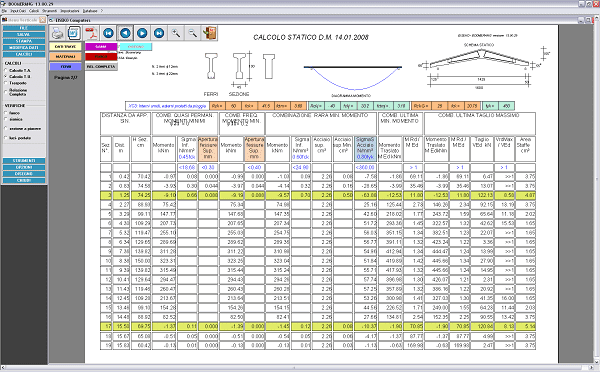Image resolution: width=600 pixels, height=373 pixels.
Task: Click the printer icon in the report toolbar
Action: (x=57, y=33)
